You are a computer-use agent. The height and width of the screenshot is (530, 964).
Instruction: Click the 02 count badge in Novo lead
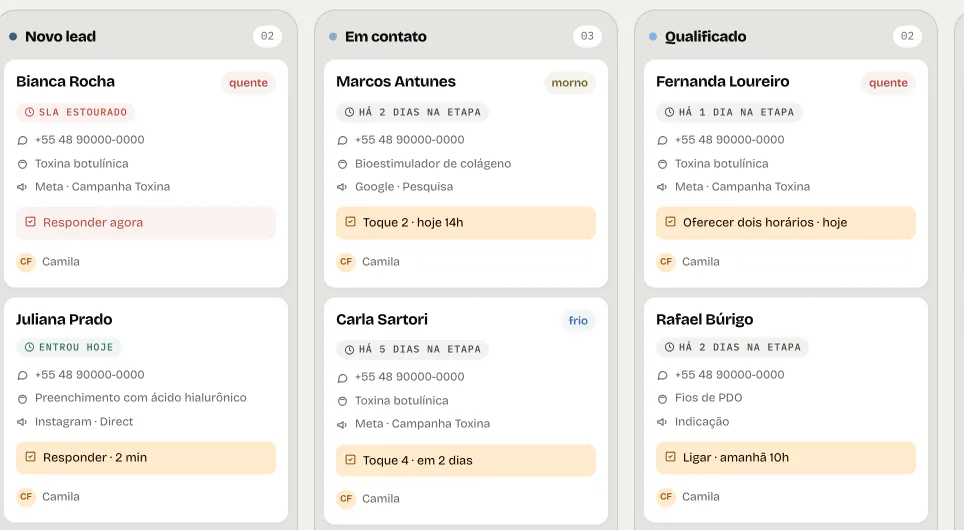coord(267,36)
